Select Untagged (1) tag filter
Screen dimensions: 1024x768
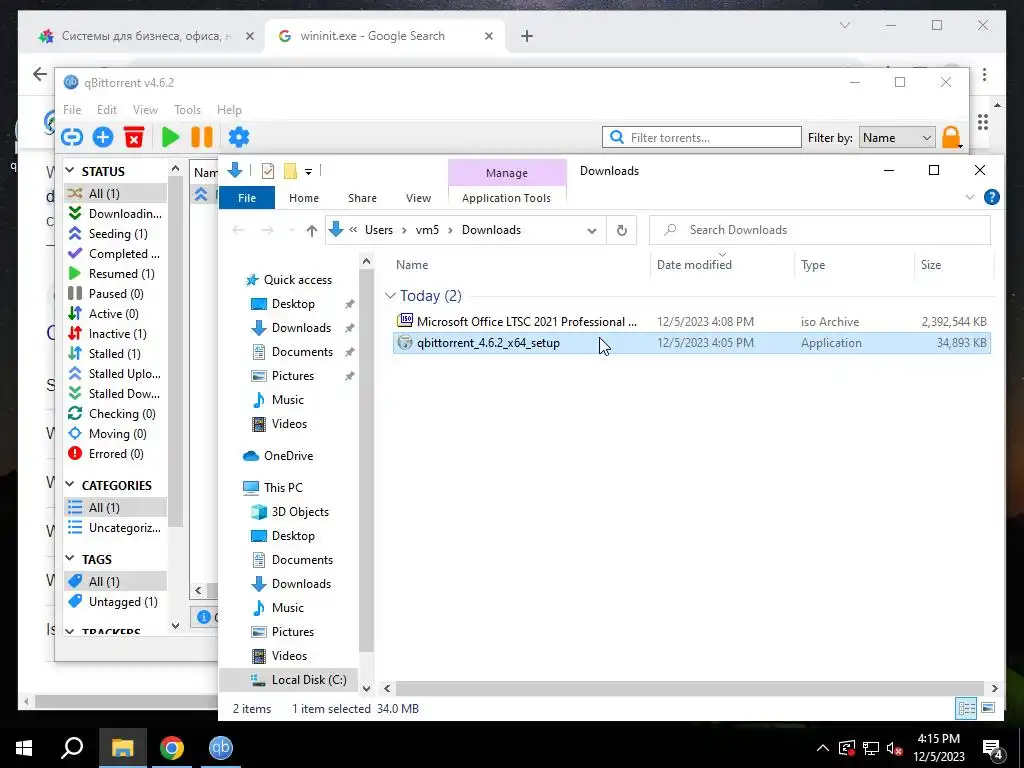click(x=116, y=601)
